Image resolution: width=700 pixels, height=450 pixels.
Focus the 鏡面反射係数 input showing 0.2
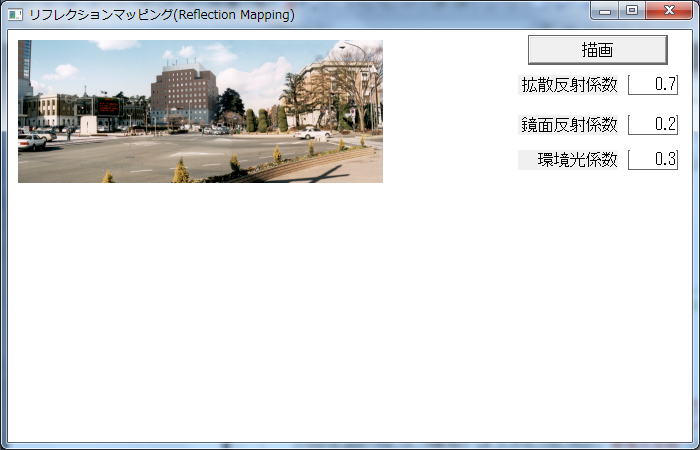pos(653,125)
